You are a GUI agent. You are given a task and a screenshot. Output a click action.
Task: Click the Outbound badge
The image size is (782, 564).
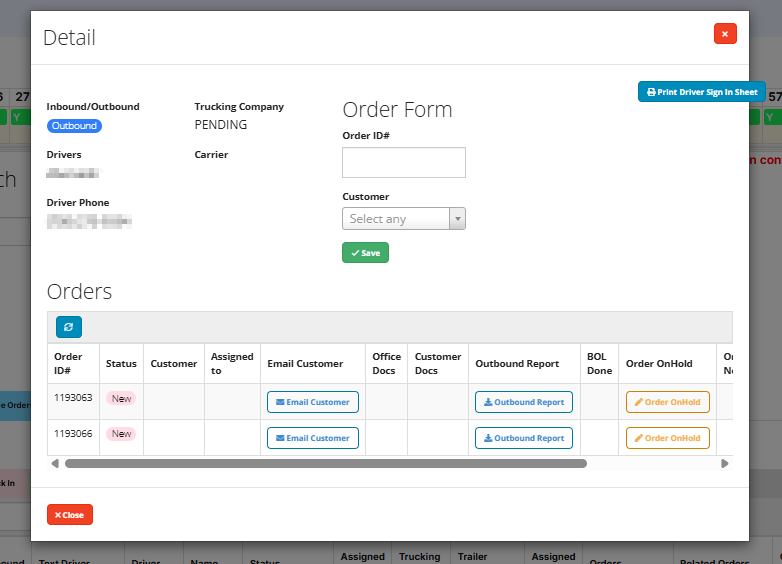point(74,126)
